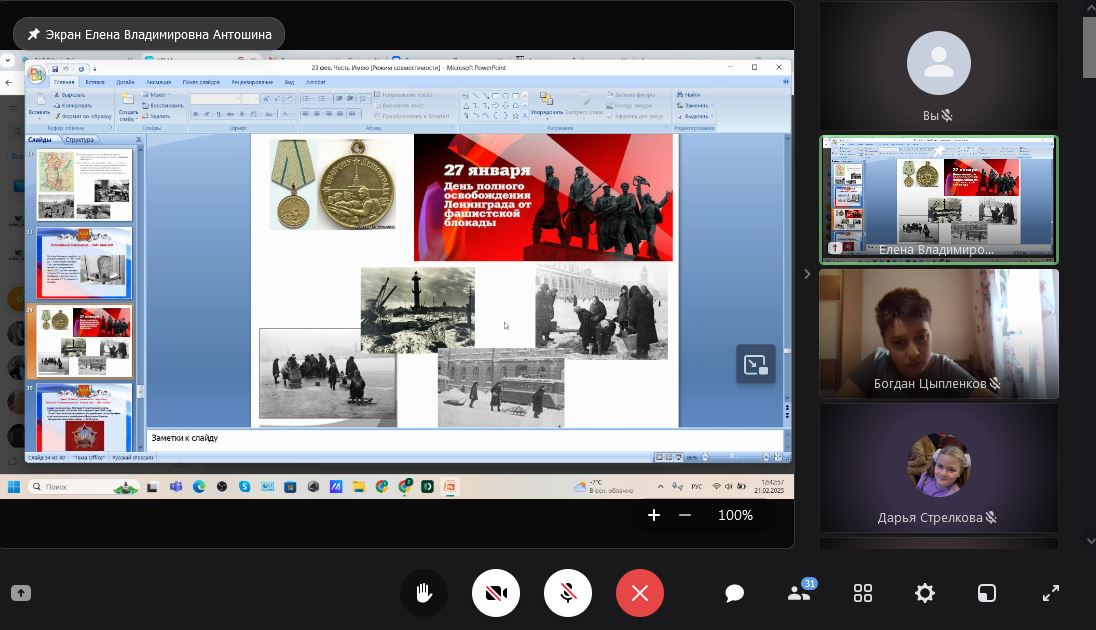Collapse the participants side panel arrow

pos(807,274)
